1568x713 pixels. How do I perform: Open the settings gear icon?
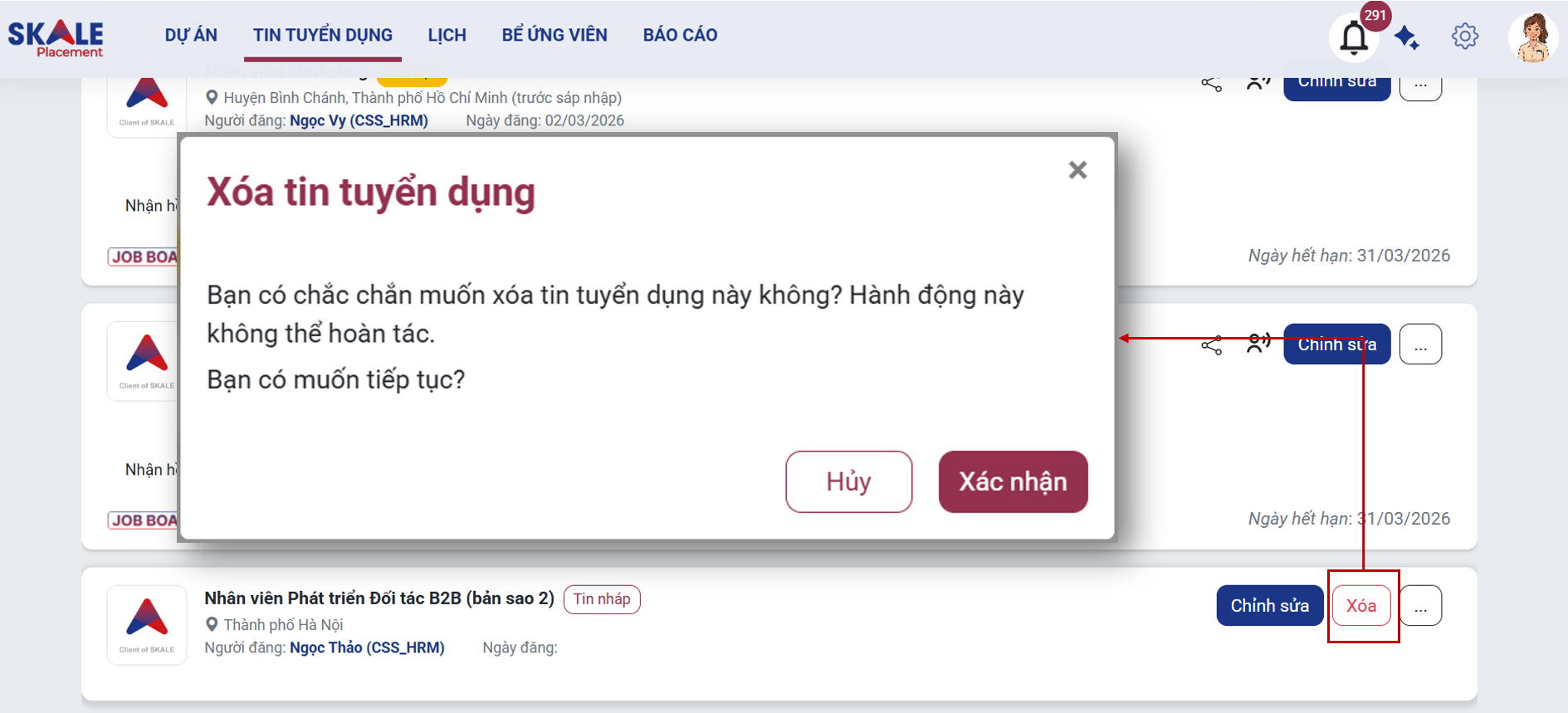coord(1465,37)
